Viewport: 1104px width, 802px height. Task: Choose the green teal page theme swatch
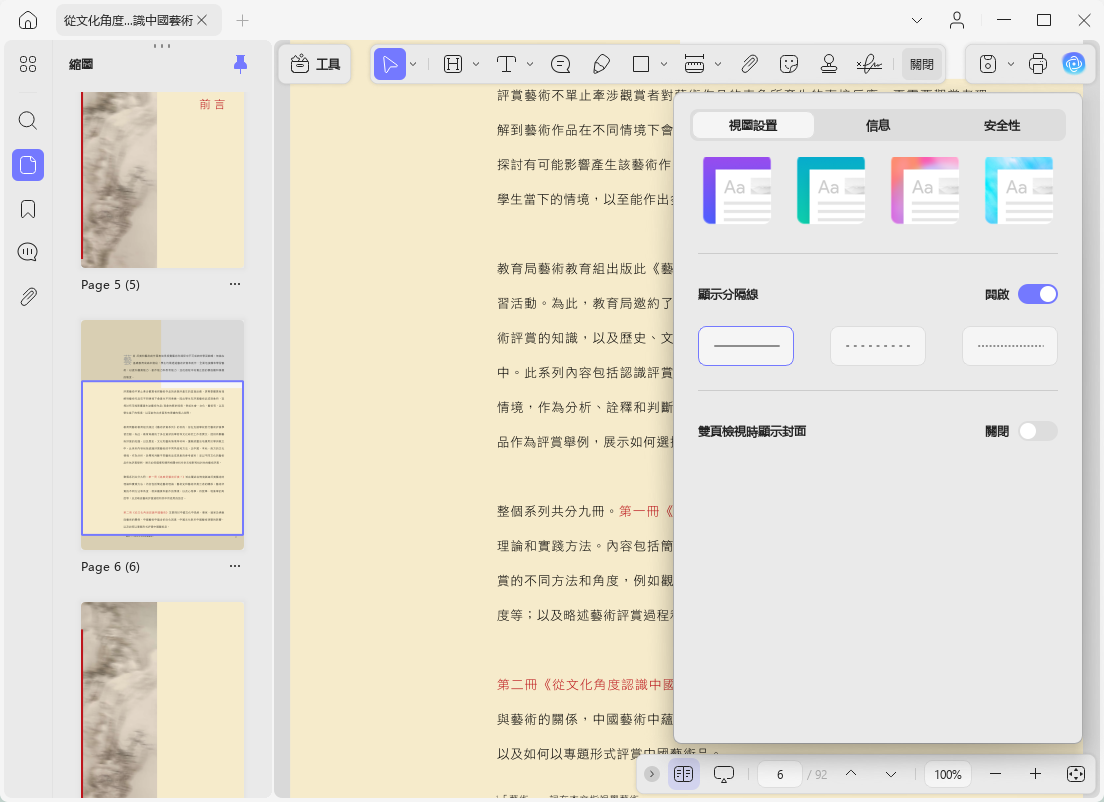(x=831, y=190)
